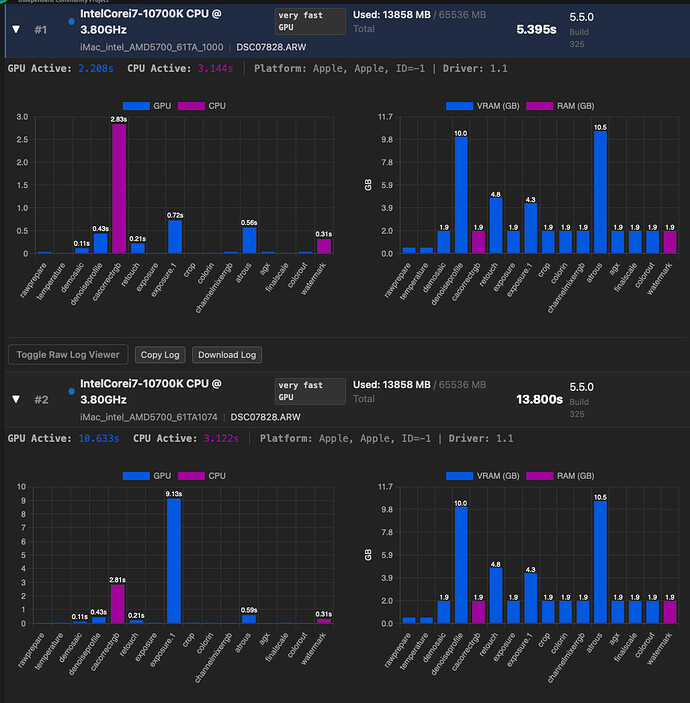Click the 13.800s total time of entry #2
Screen dimensions: 690x703
tap(539, 399)
